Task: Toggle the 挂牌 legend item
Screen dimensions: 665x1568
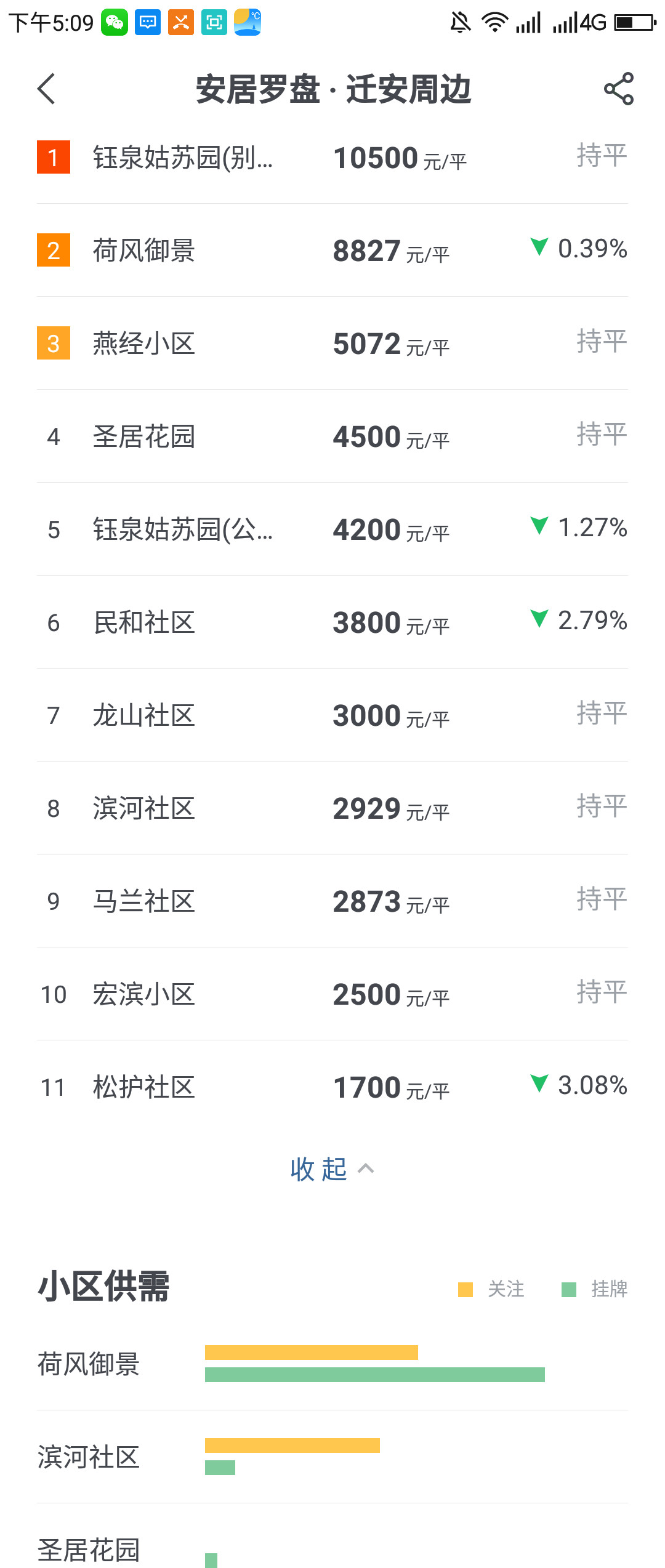Action: pos(594,1289)
